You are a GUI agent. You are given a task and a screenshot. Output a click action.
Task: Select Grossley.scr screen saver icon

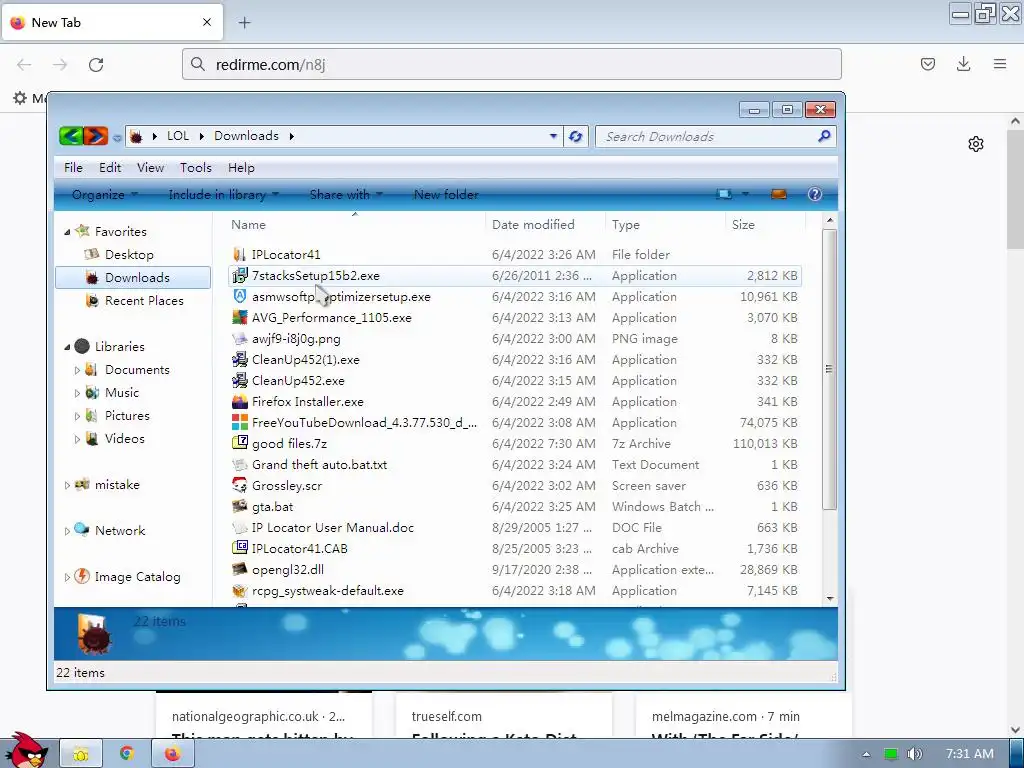(x=240, y=485)
